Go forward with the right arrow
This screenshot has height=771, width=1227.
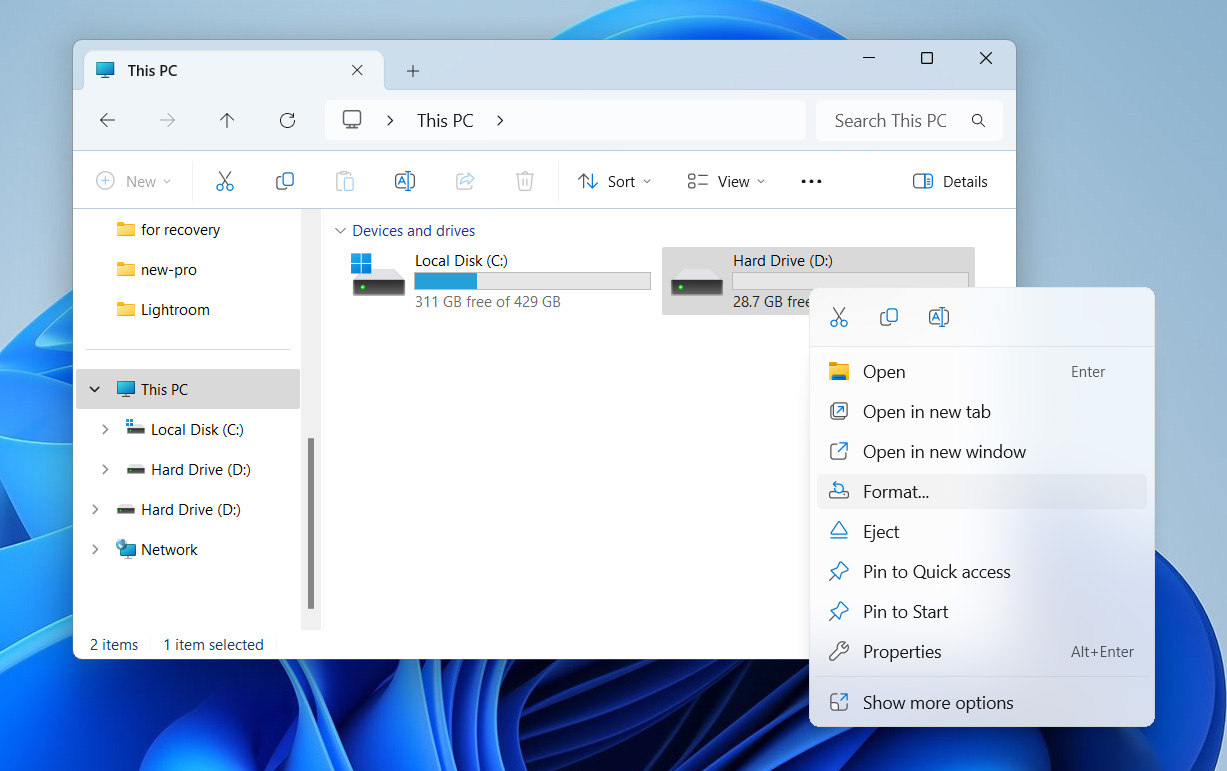pyautogui.click(x=168, y=120)
